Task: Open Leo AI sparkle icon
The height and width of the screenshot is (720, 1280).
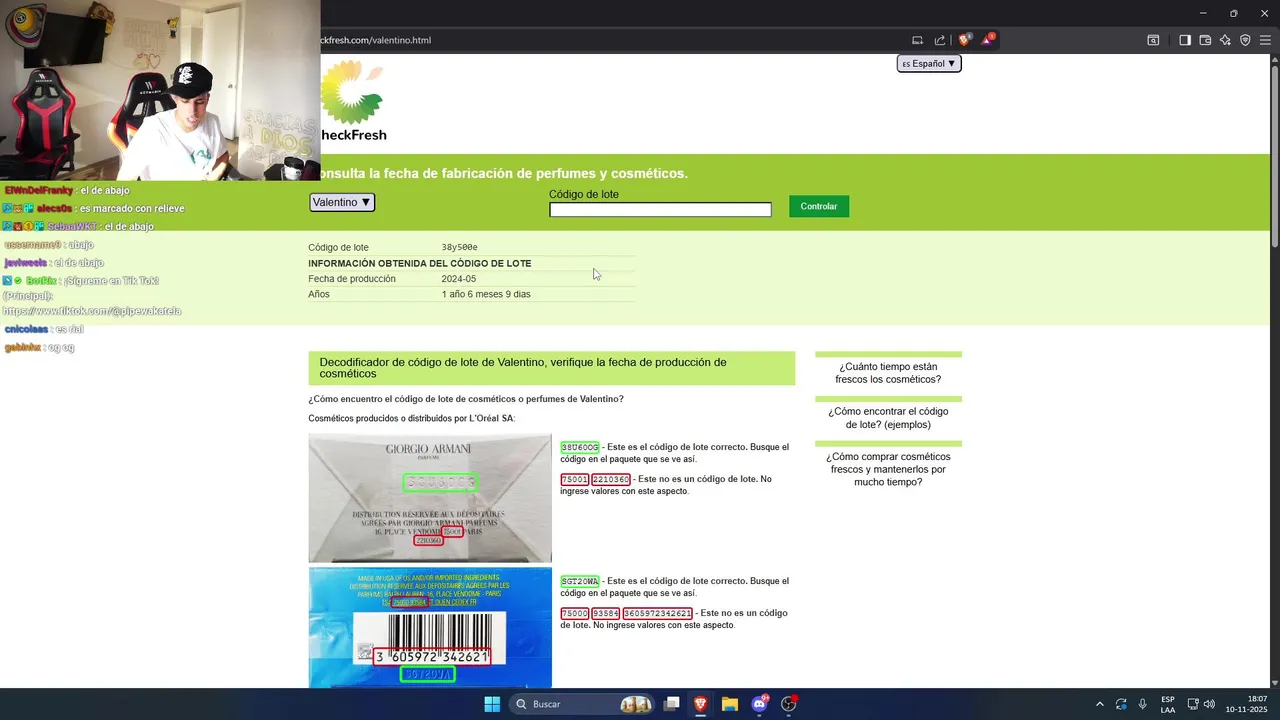Action: click(1225, 40)
